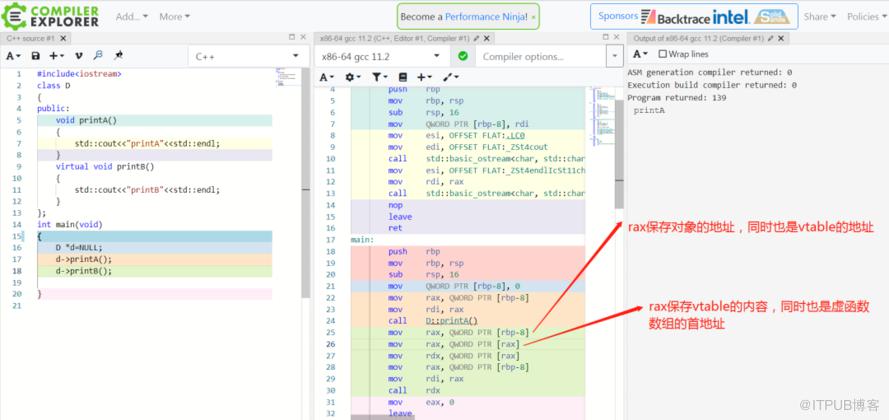Click the Quick-bench icon in source toolbar
The image size is (889, 420).
pos(119,56)
